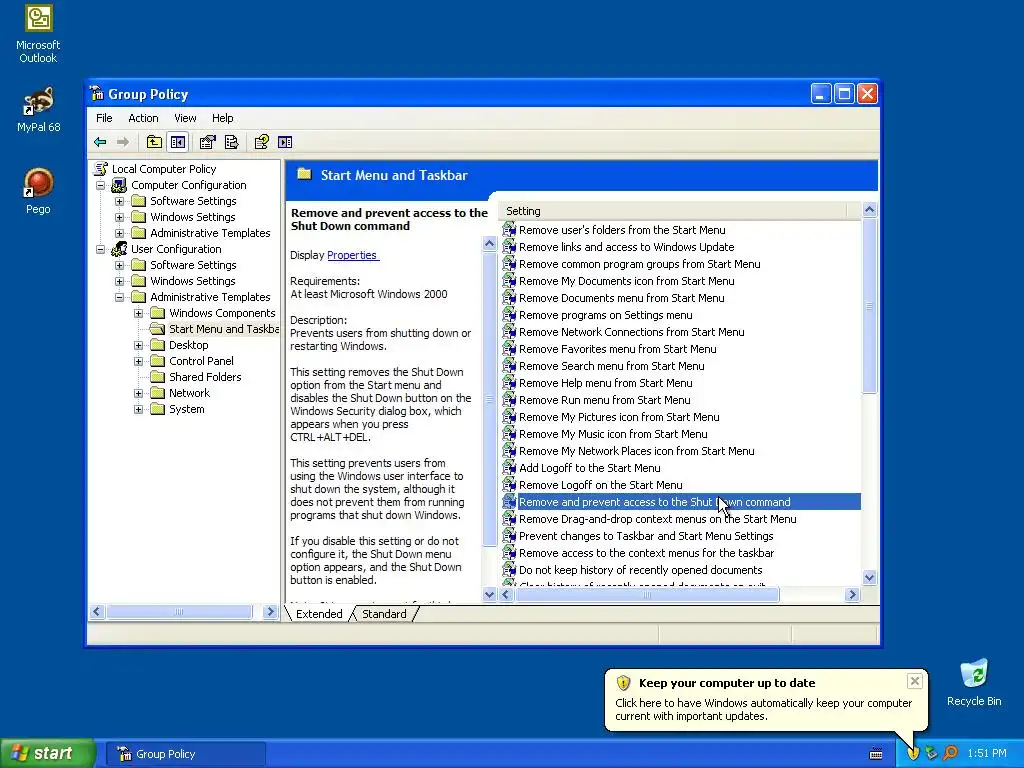
Task: Expand the Network folder node
Action: click(x=138, y=393)
